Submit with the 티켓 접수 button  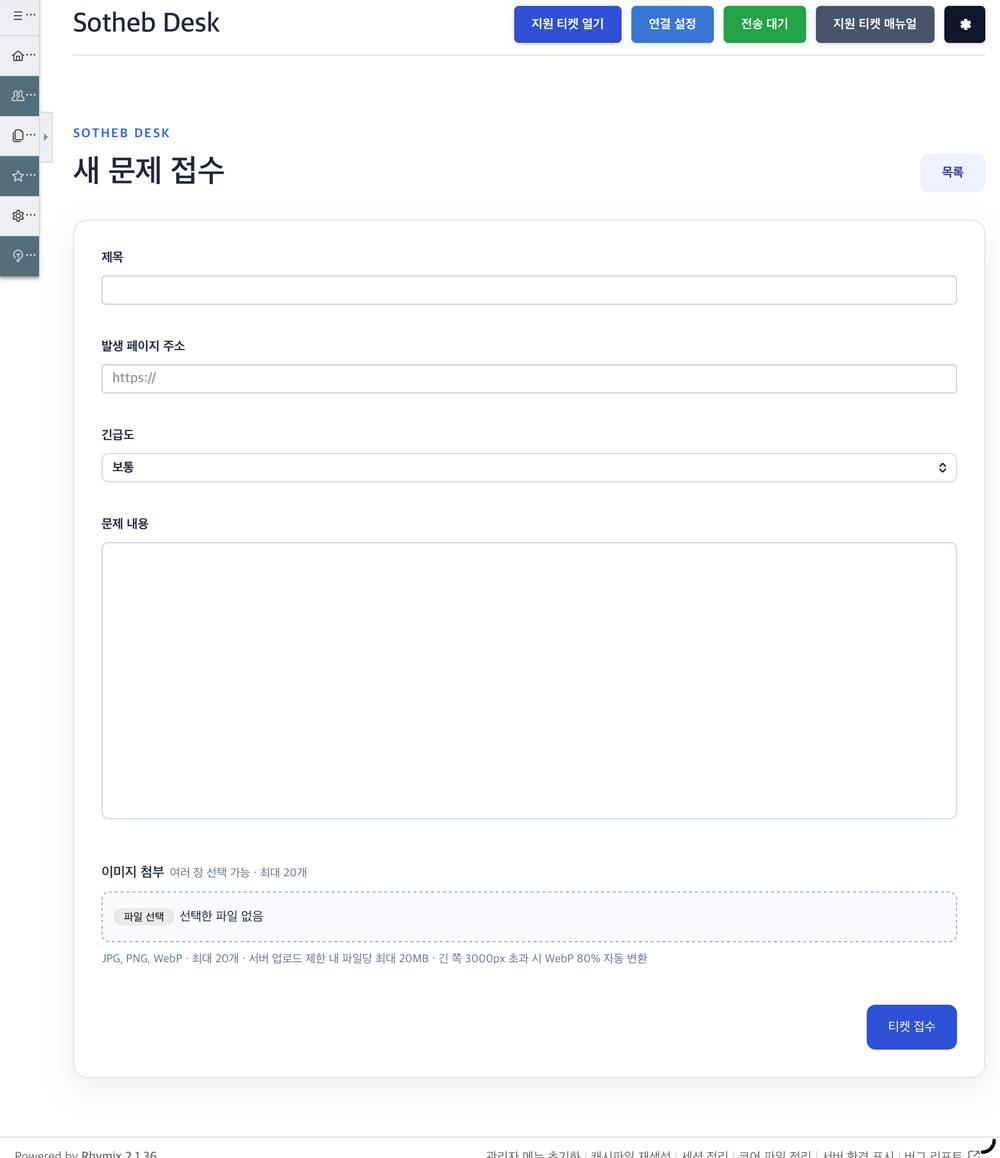tap(911, 1027)
